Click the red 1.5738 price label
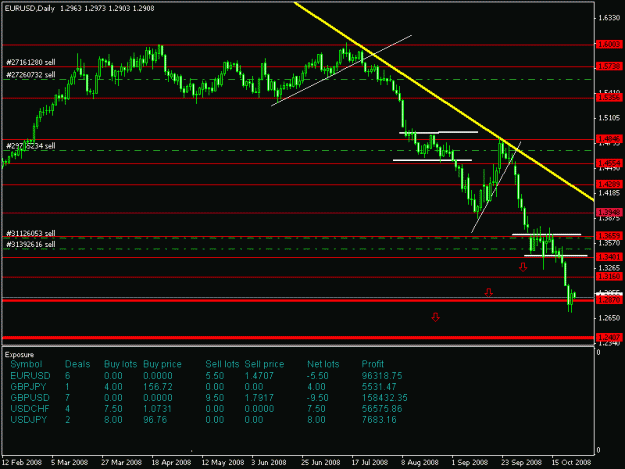Viewport: 625px width, 469px height. [x=609, y=66]
